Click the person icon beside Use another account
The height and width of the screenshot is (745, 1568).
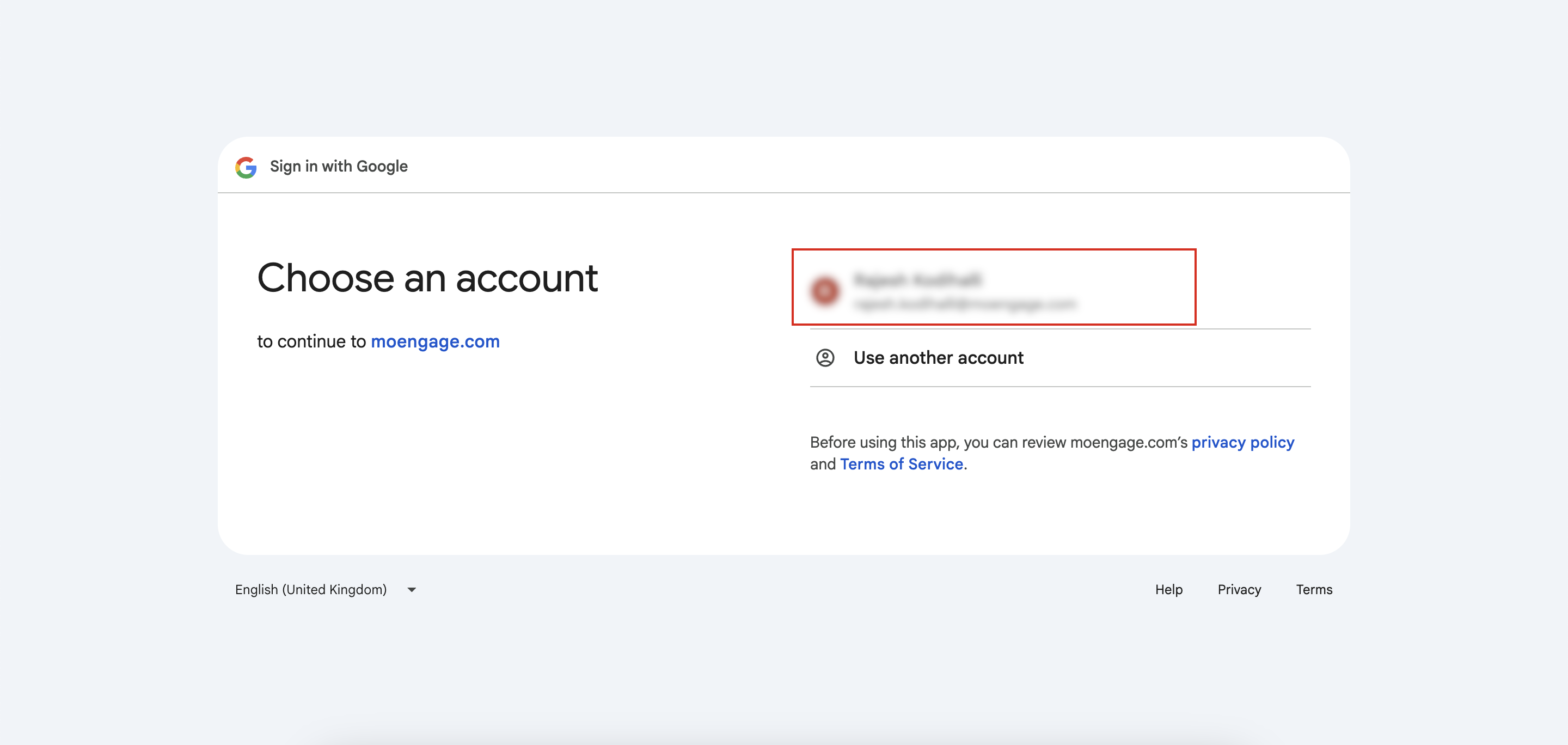pyautogui.click(x=825, y=358)
